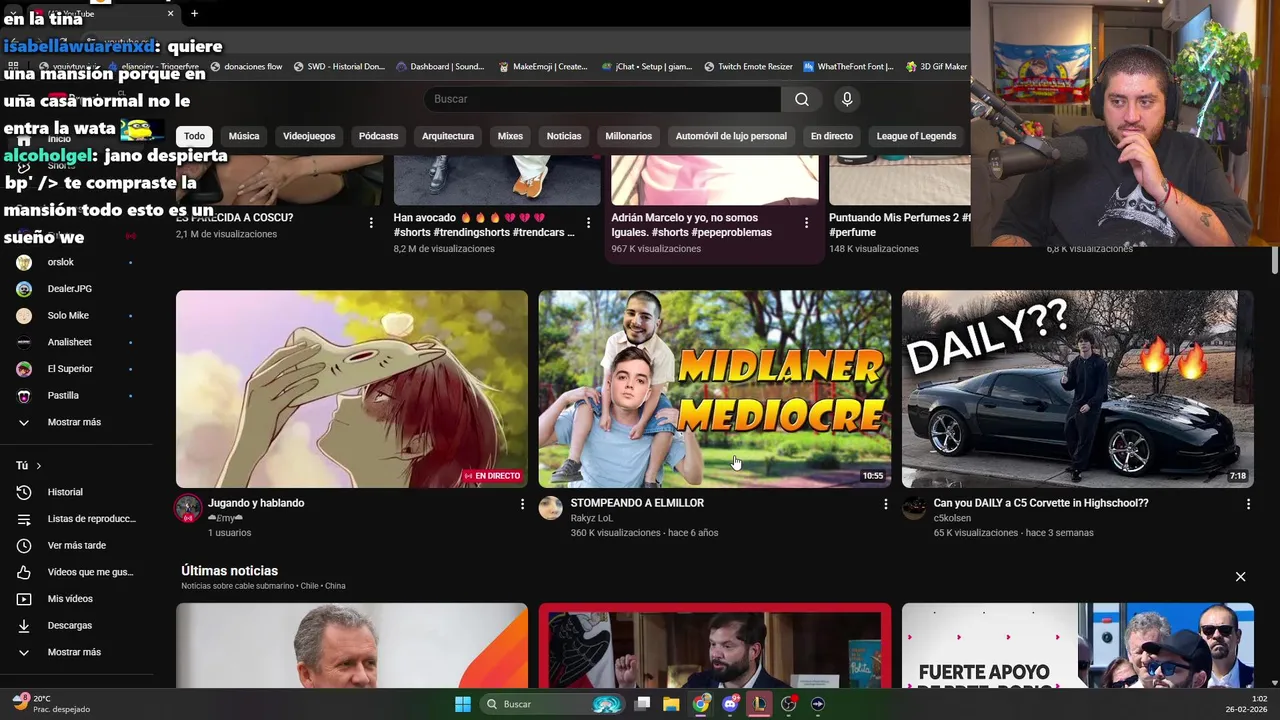
Task: Open options for the Adrián Marcelo short
Action: (x=806, y=223)
